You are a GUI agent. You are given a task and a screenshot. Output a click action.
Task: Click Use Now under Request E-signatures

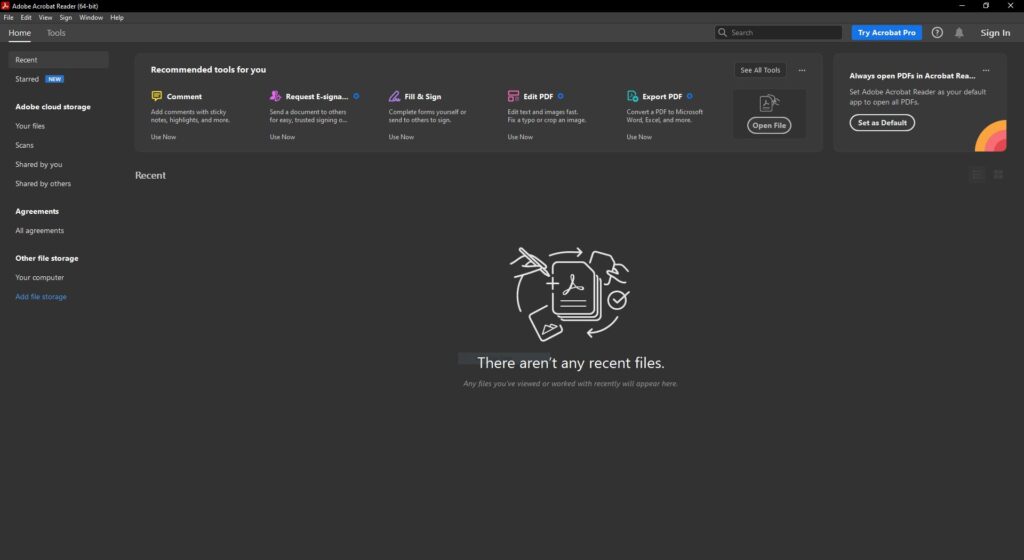coord(282,137)
